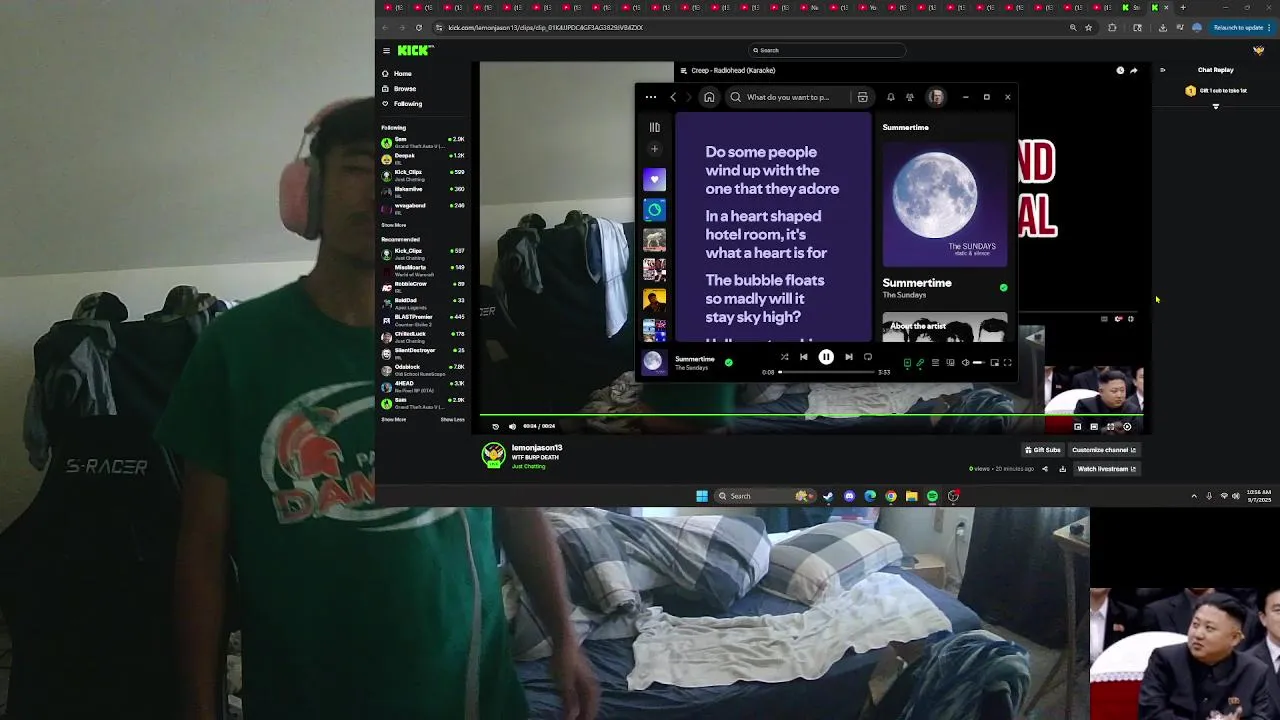This screenshot has width=1280, height=720.
Task: Open wvagabond channel in Following list
Action: click(x=423, y=207)
